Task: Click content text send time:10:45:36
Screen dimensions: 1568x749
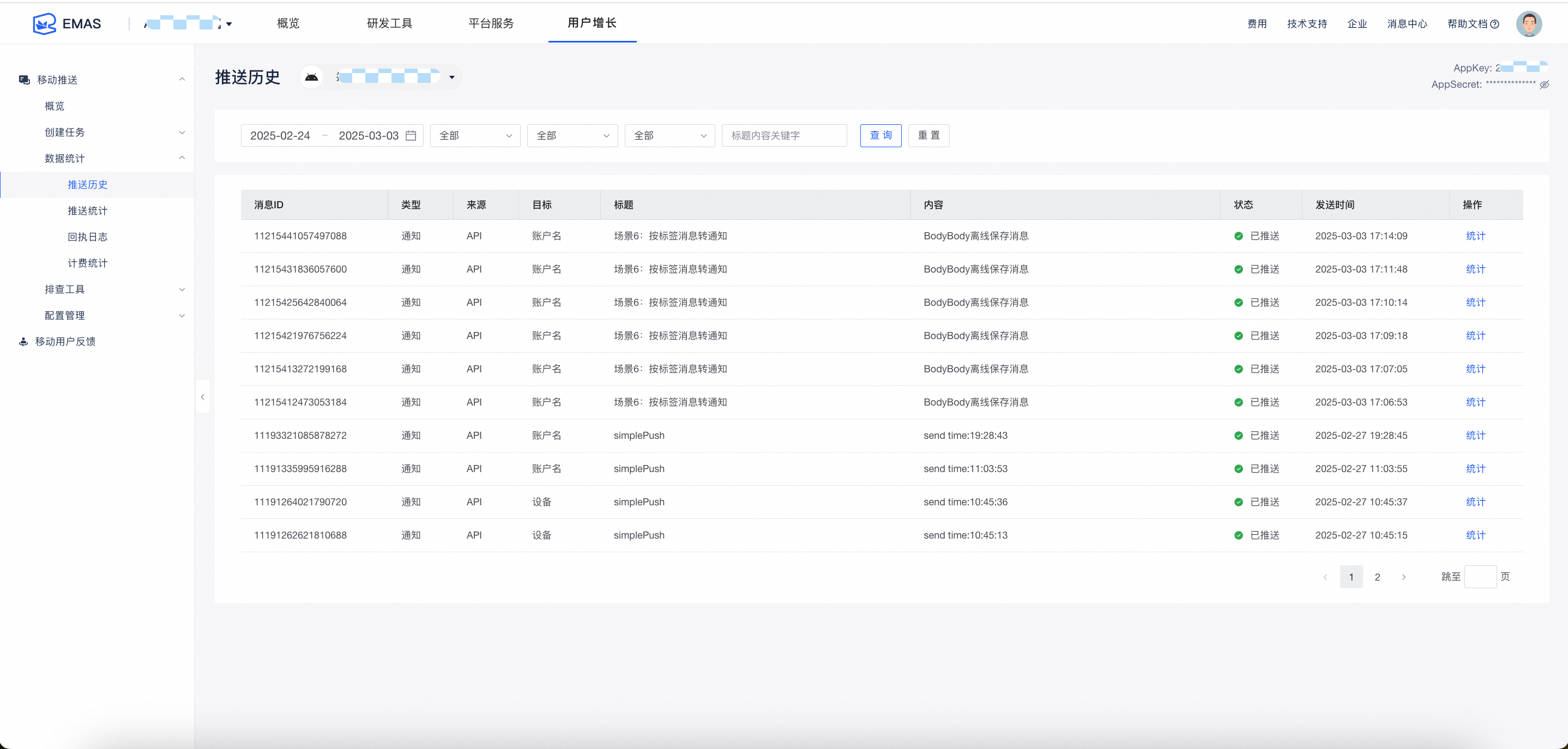Action: [965, 502]
